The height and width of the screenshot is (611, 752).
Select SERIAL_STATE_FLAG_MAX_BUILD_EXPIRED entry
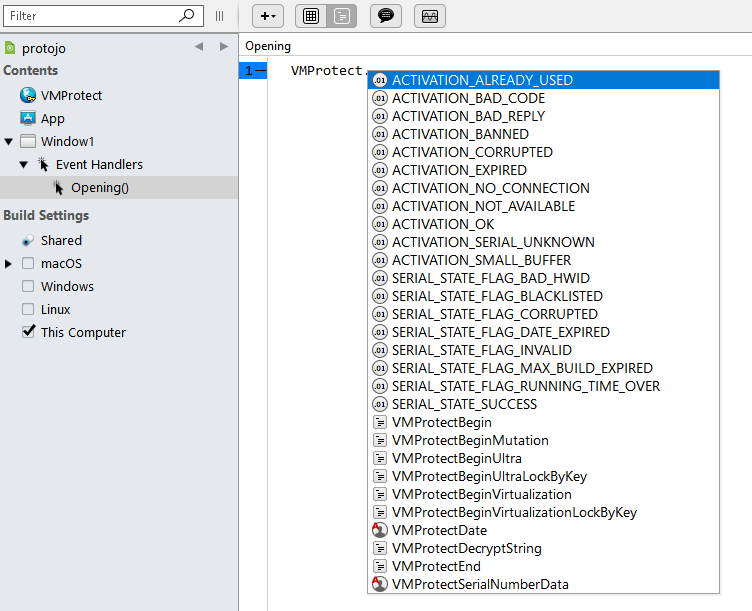(543, 368)
